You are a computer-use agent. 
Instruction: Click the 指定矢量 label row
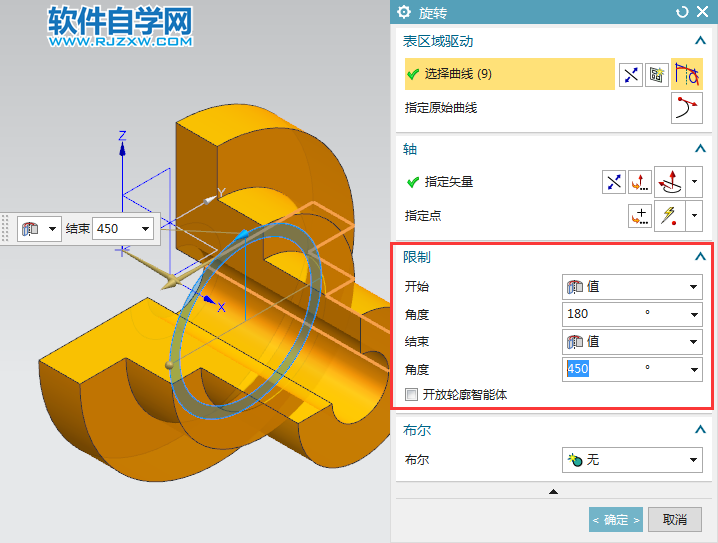click(449, 182)
